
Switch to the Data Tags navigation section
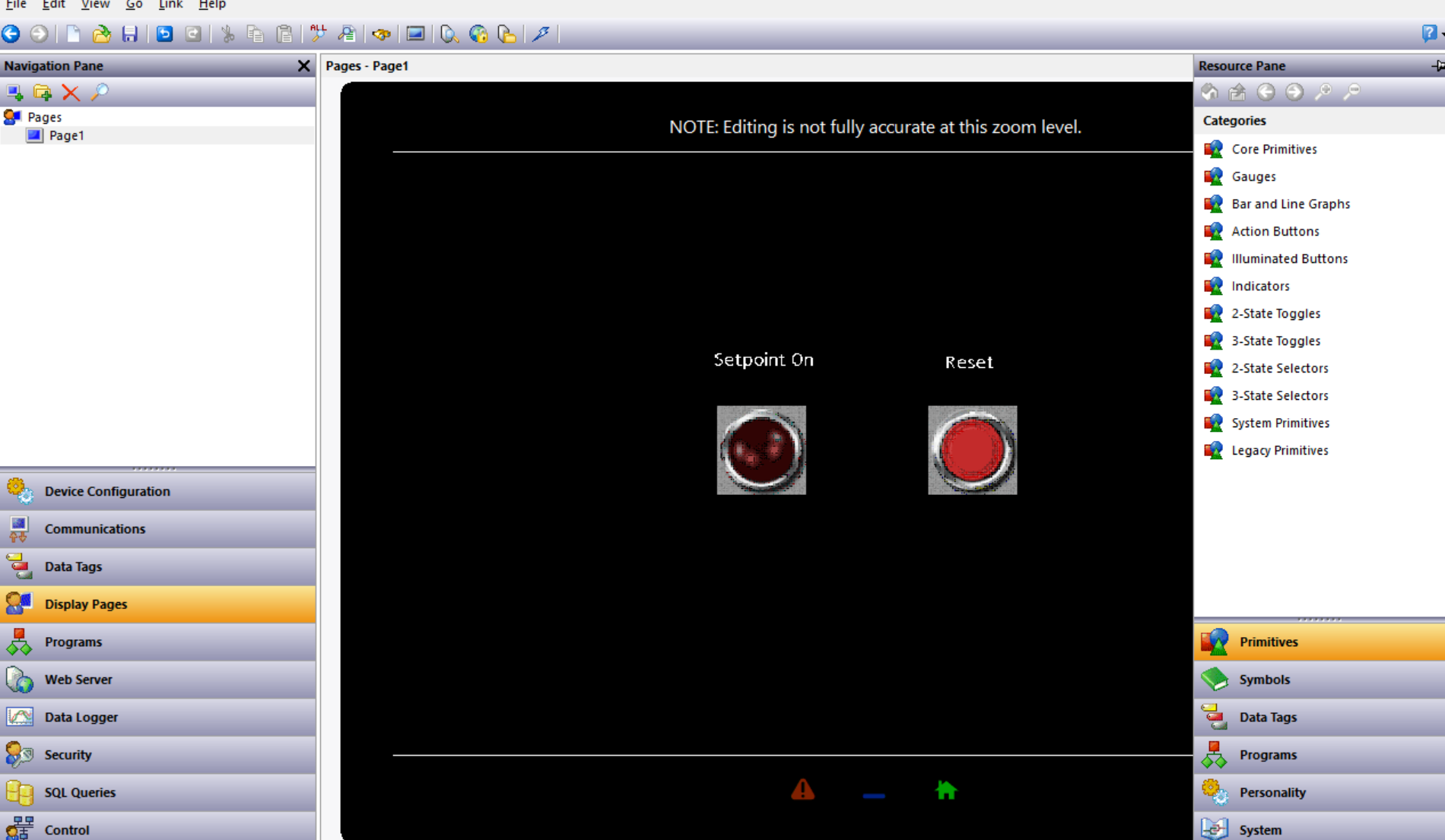(73, 566)
